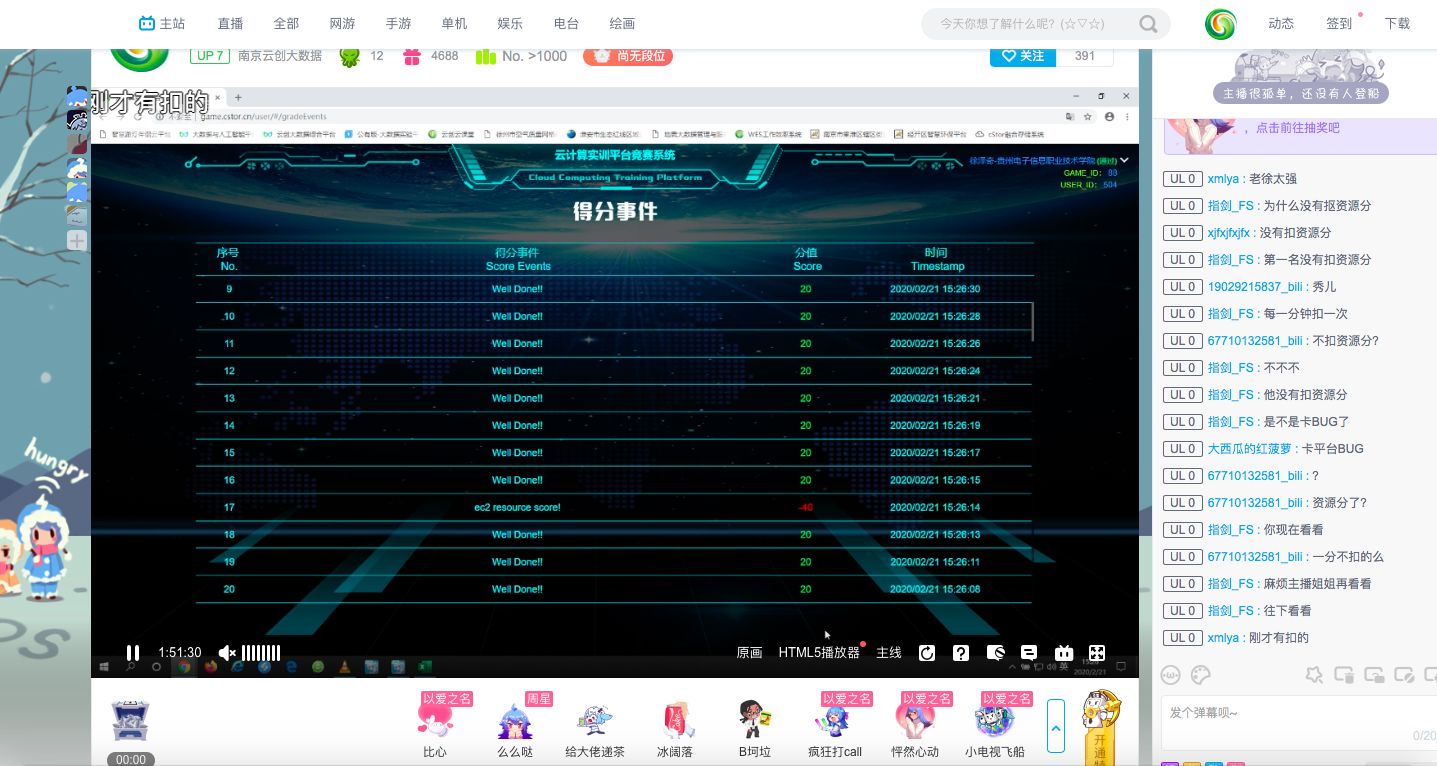Reload the stream with the refresh icon
Viewport: 1437px width, 766px height.
[927, 653]
